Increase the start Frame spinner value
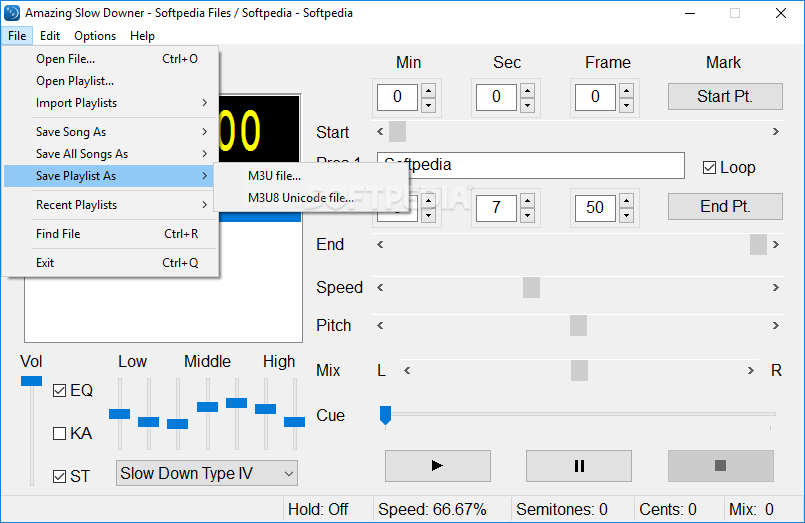 pyautogui.click(x=626, y=90)
